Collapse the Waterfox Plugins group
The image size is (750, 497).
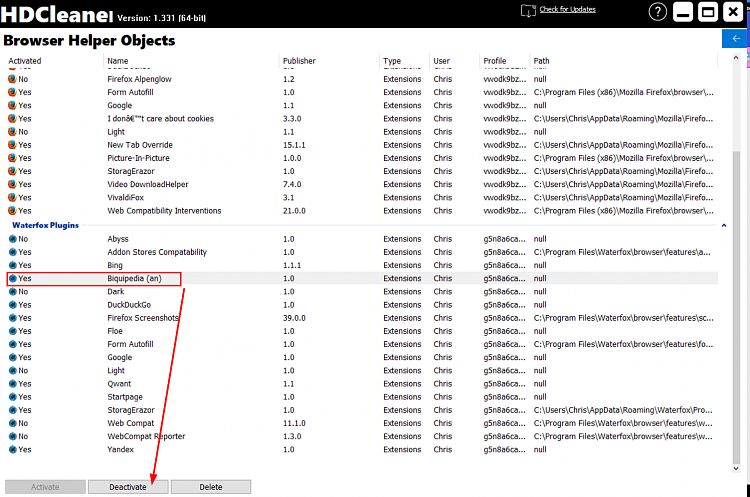point(724,225)
